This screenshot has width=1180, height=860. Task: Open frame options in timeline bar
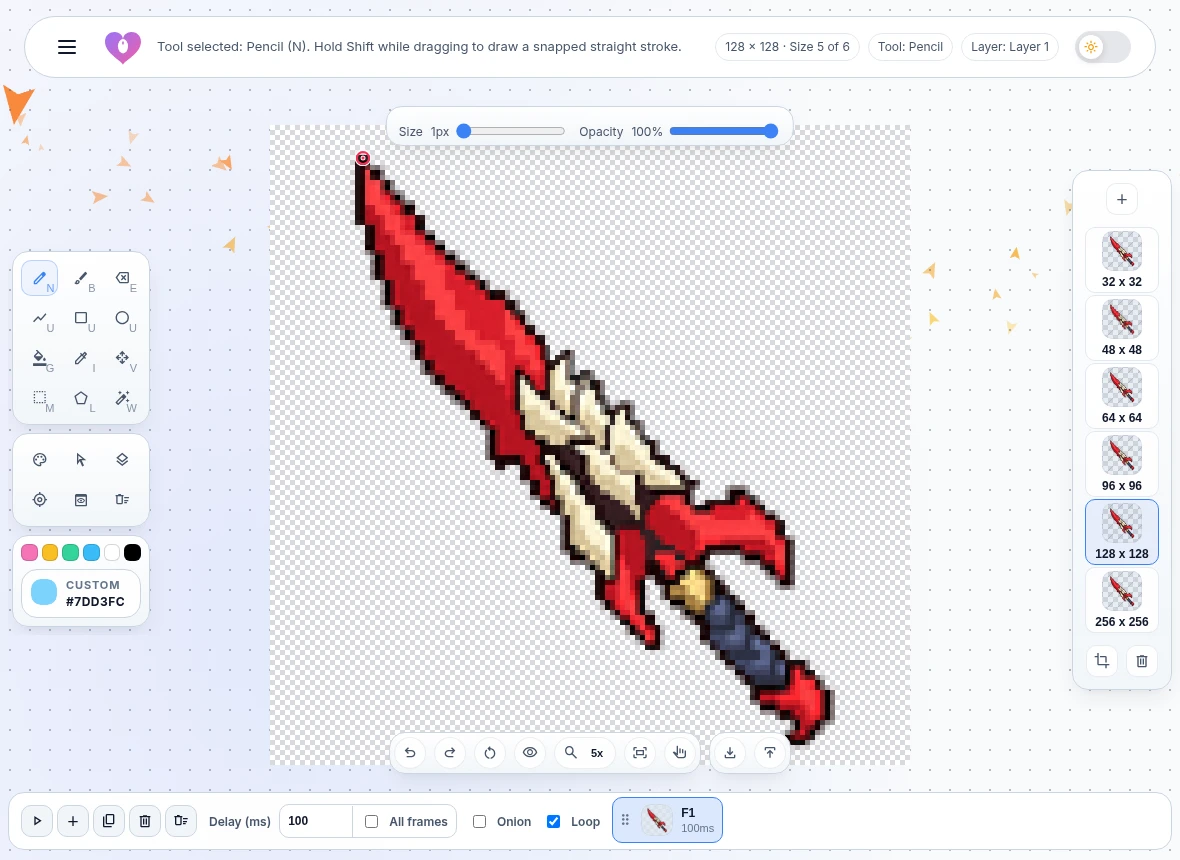[x=181, y=821]
